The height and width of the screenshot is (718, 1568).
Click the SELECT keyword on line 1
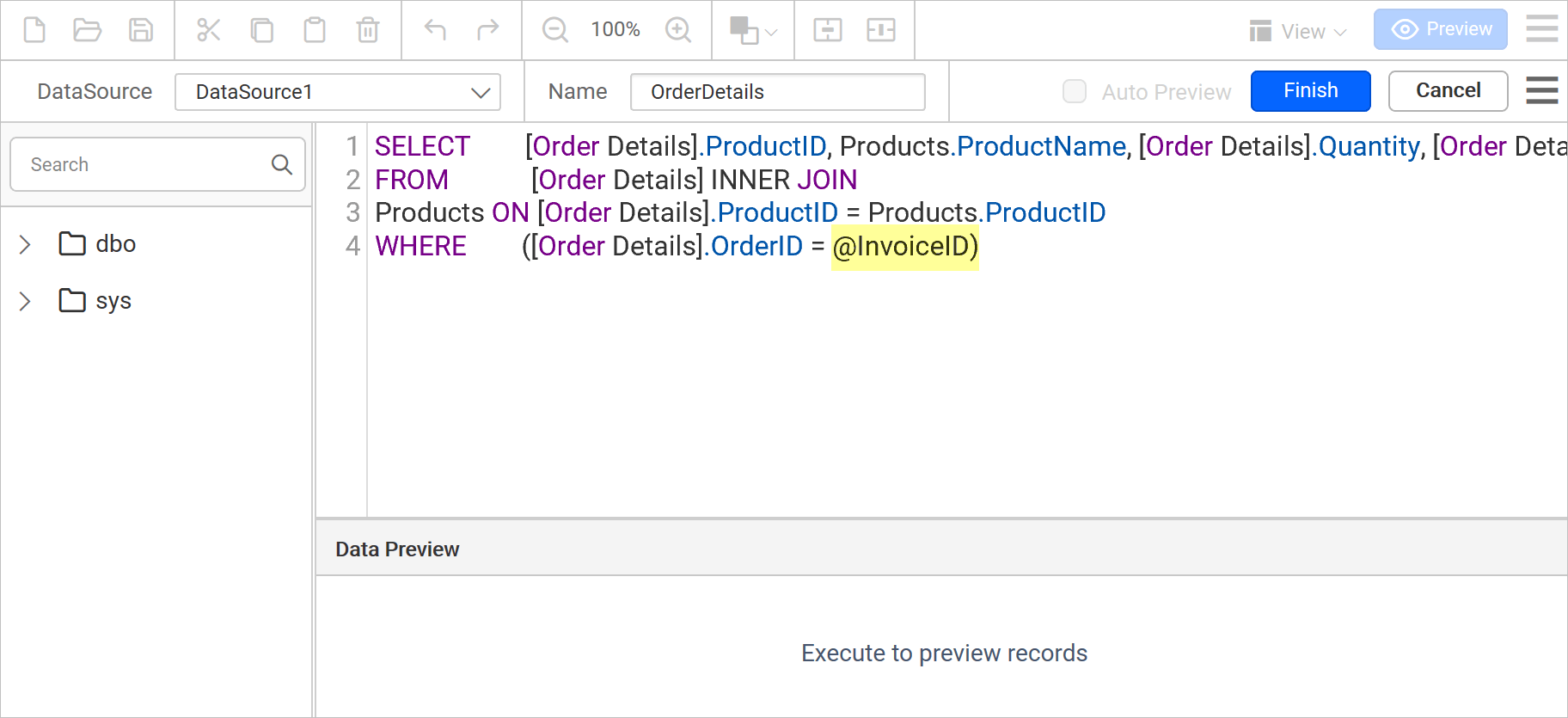pos(422,146)
